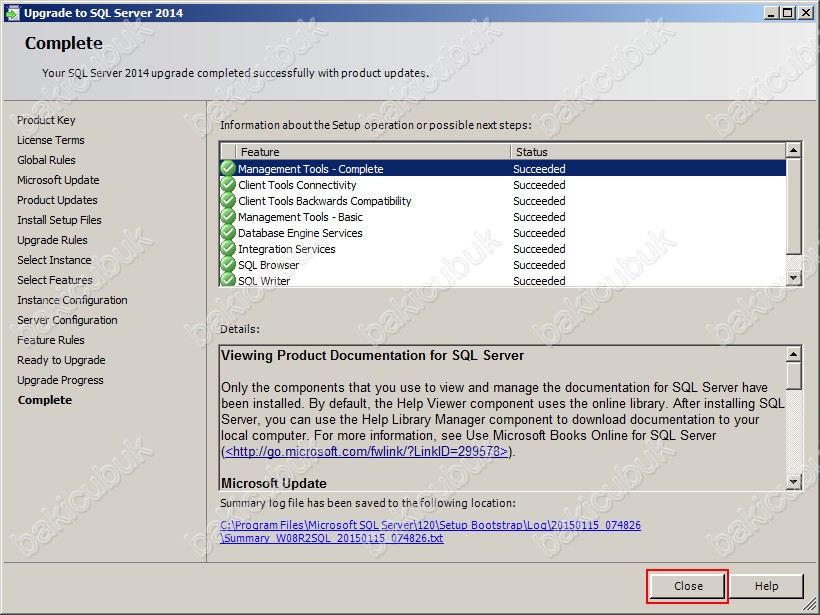The width and height of the screenshot is (820, 615).
Task: Select the SQL Browser feature row
Action: click(503, 265)
